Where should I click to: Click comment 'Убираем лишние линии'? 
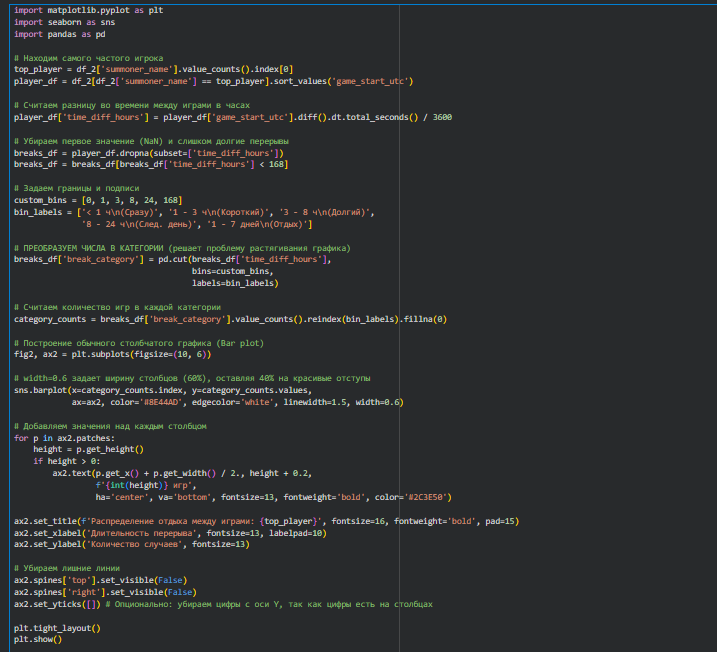67,568
